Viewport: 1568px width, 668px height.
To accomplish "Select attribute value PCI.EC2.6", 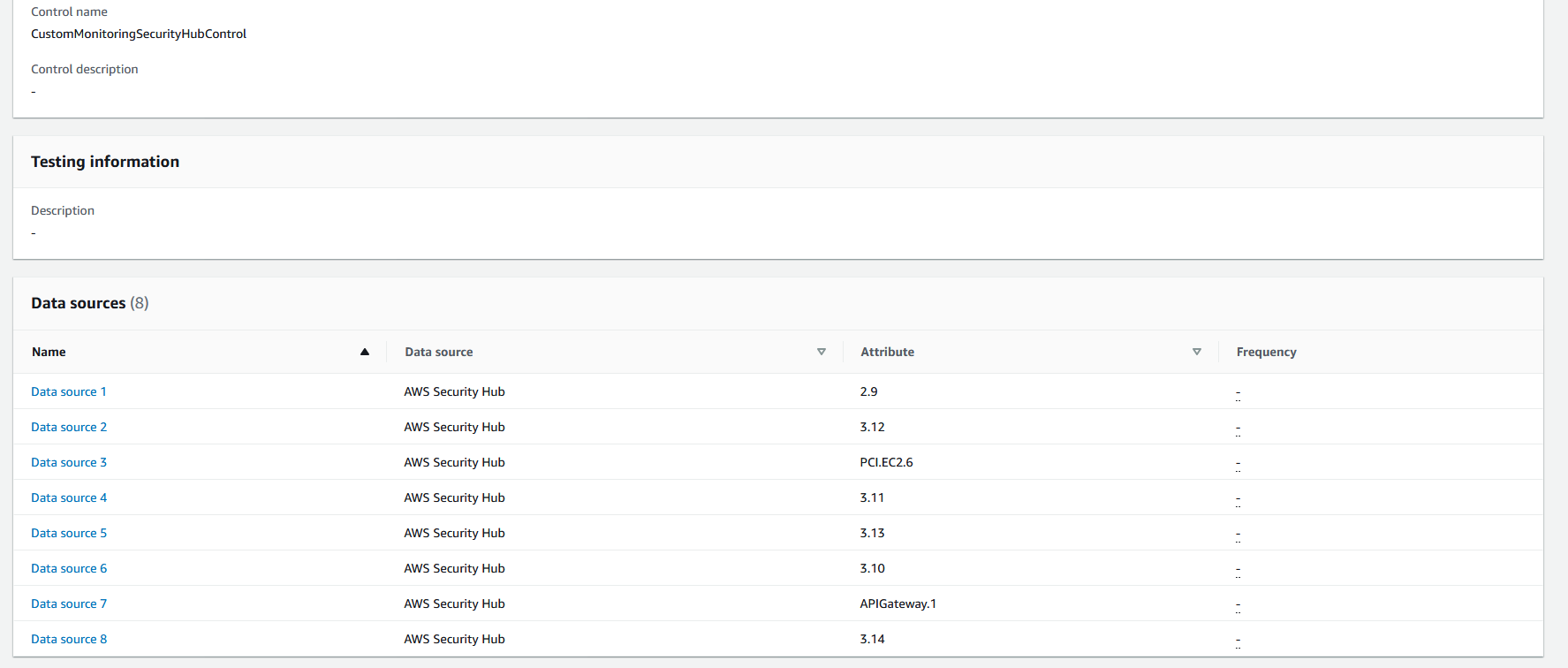I will pos(887,462).
